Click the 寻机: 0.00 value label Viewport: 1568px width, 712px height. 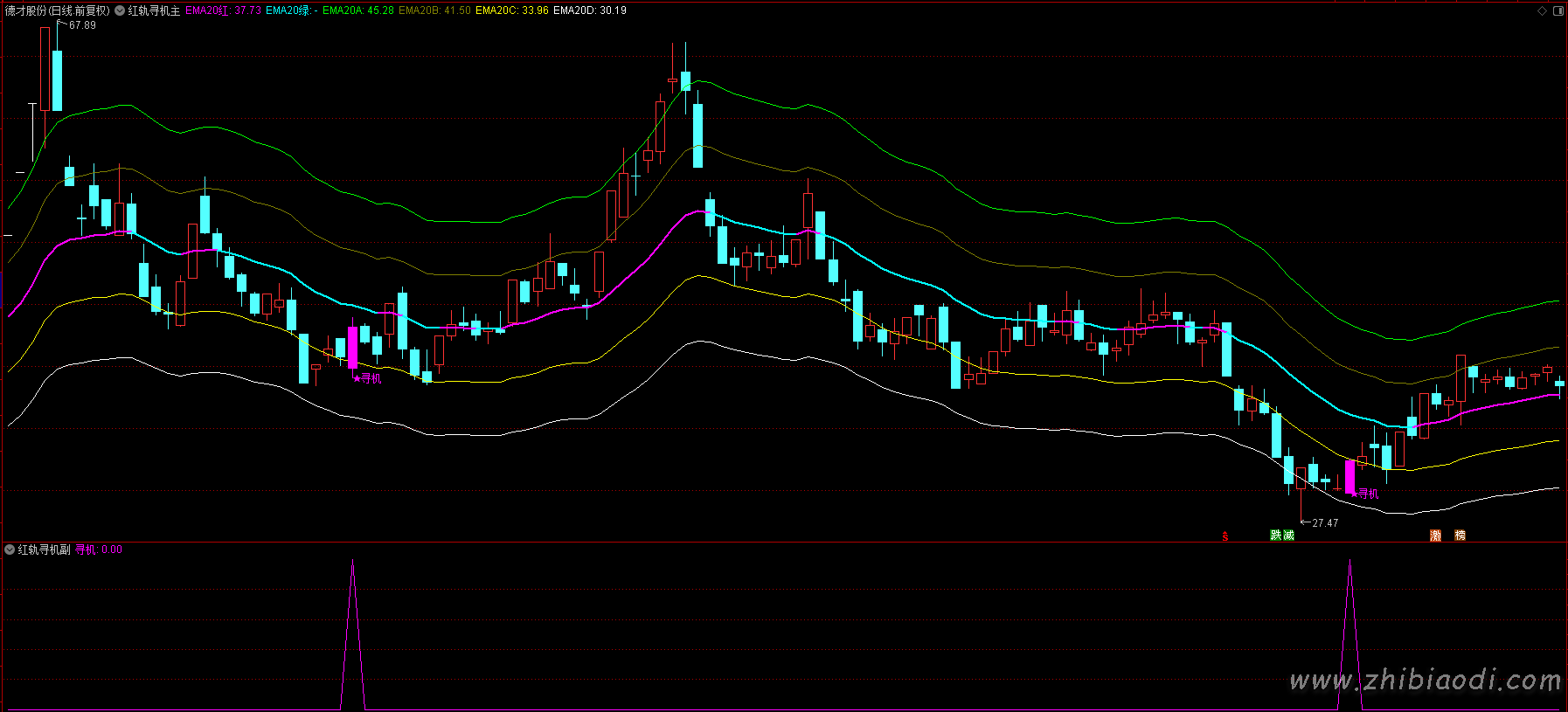99,550
